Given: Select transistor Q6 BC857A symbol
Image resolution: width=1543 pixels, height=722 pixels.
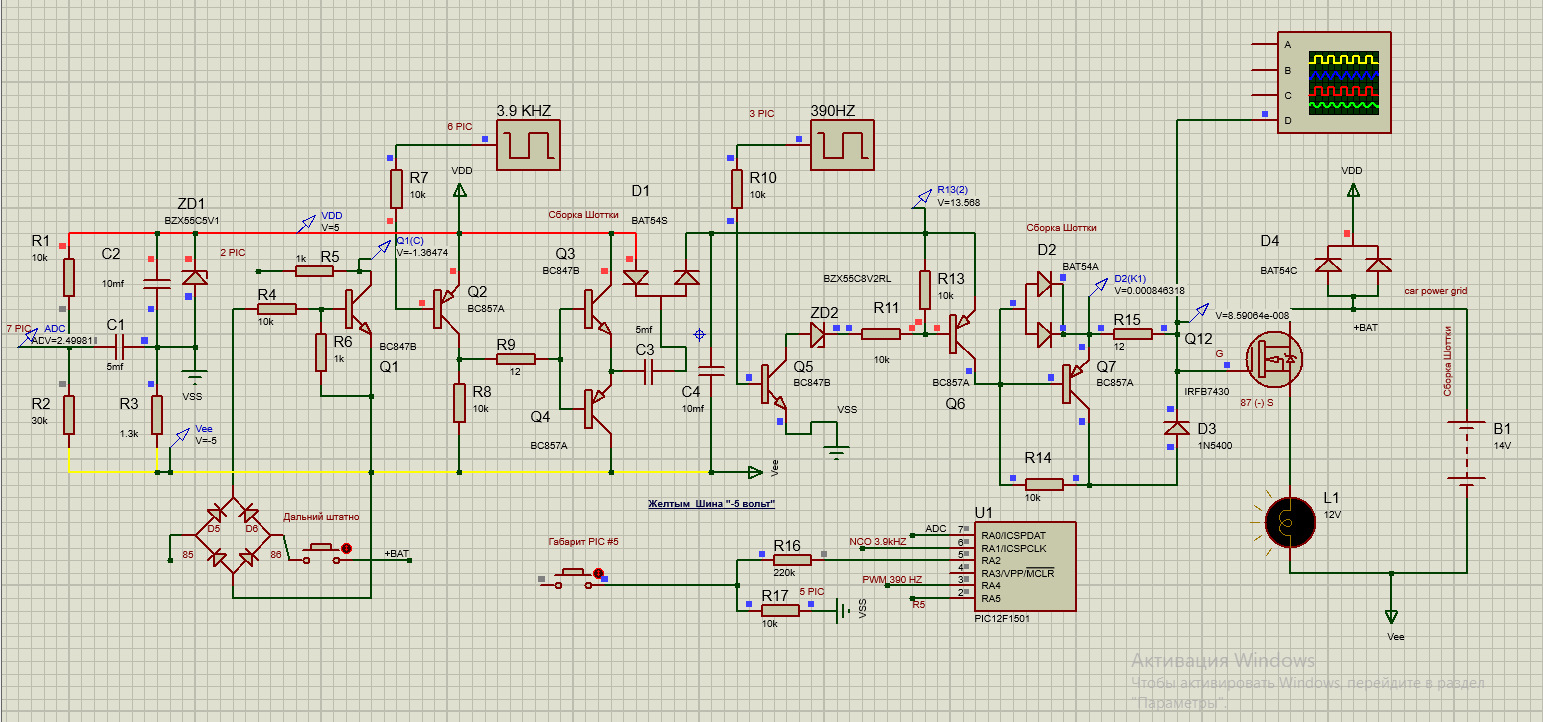Looking at the screenshot, I should pos(961,335).
